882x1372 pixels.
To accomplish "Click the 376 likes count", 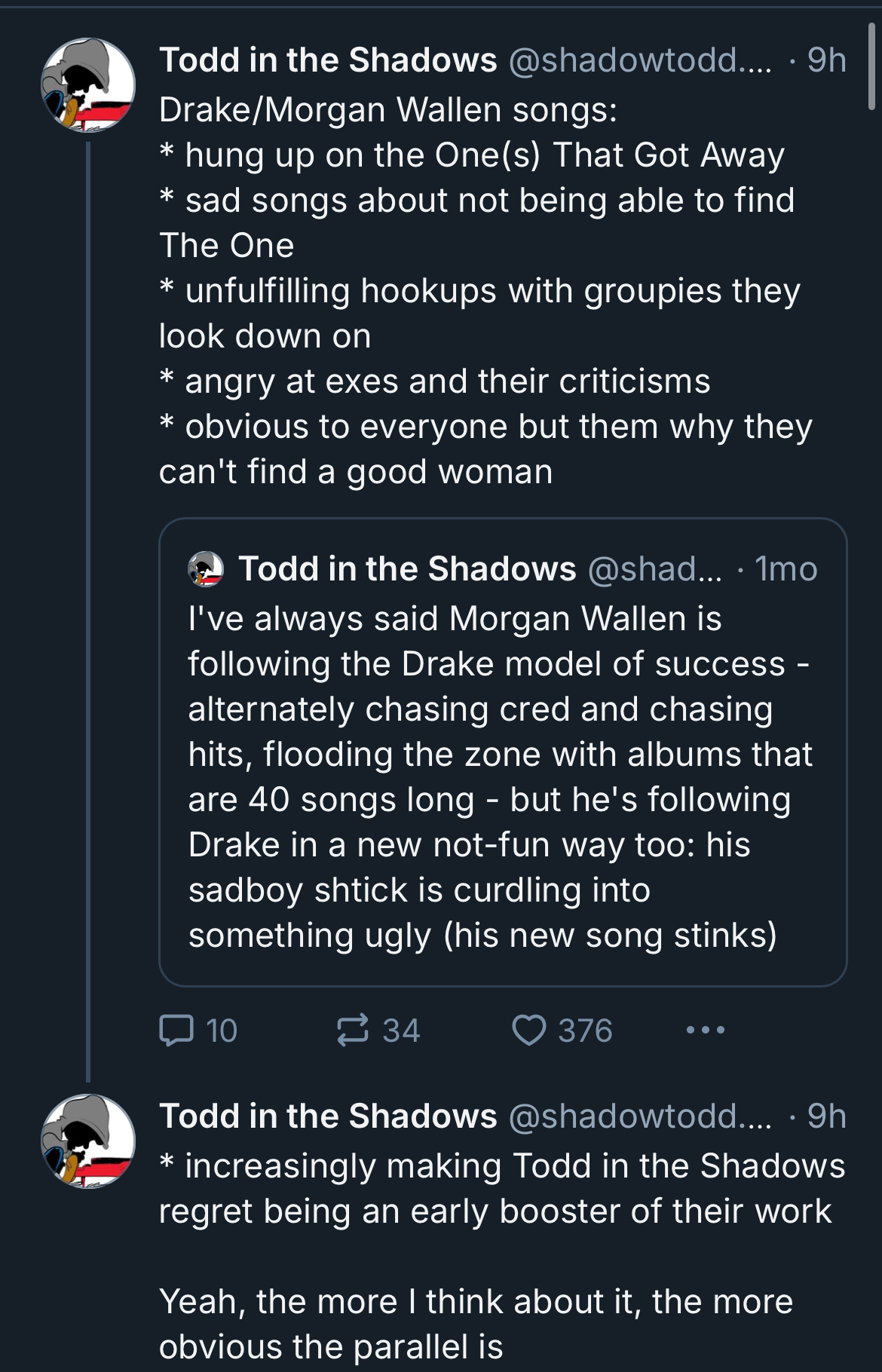I will coord(585,1031).
